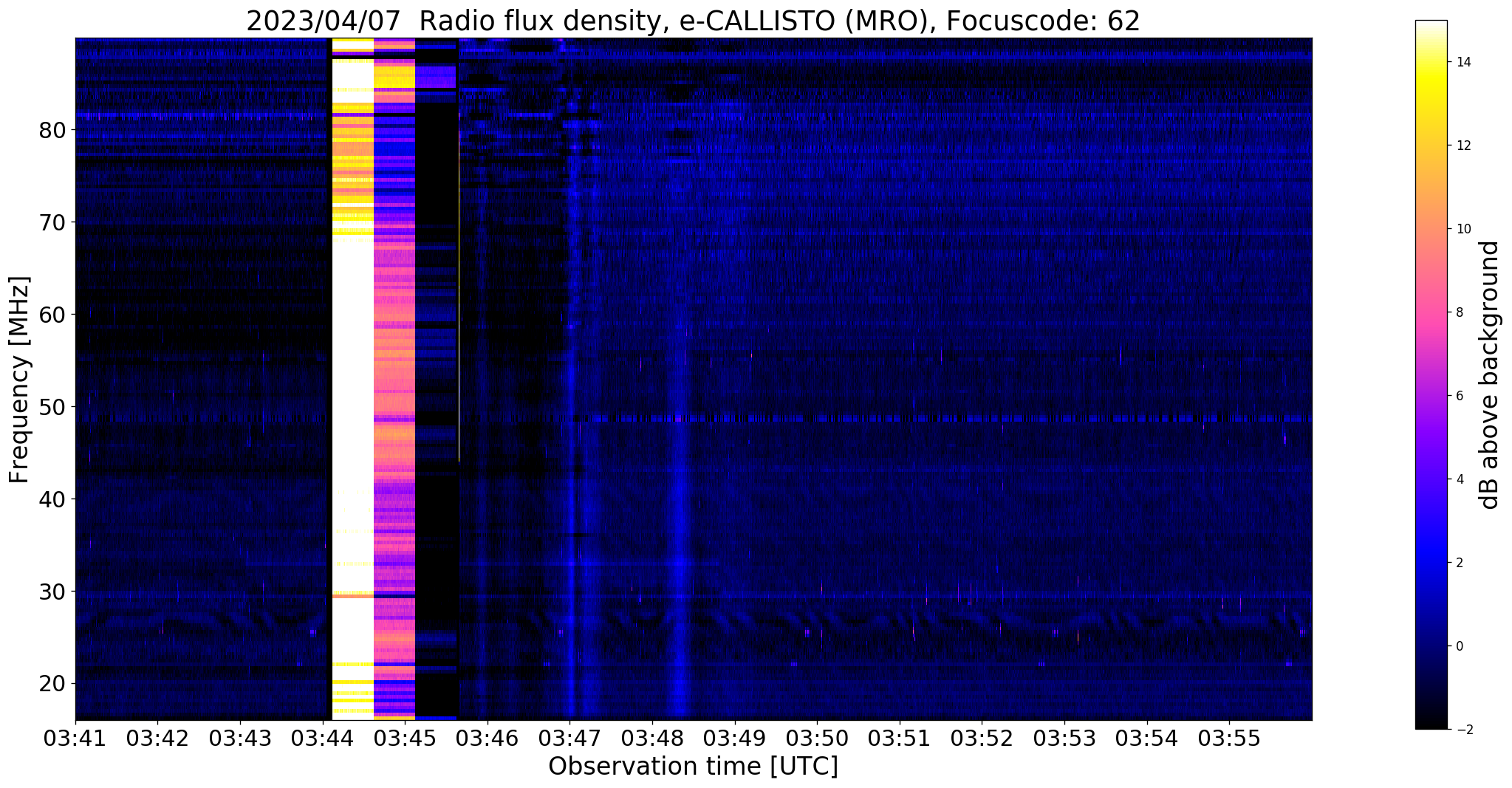Click the 80 MHz frequency tick label
The width and height of the screenshot is (1512, 788).
[x=52, y=131]
